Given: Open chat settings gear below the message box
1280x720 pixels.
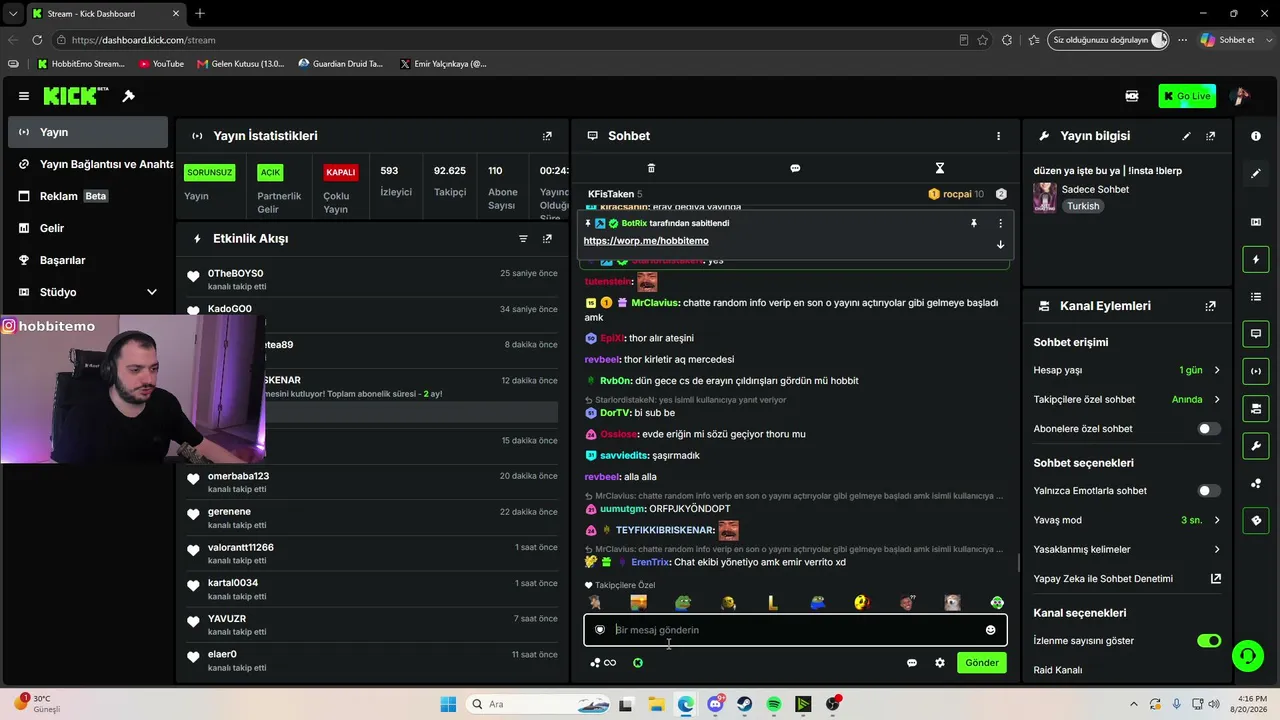Looking at the screenshot, I should coord(940,663).
